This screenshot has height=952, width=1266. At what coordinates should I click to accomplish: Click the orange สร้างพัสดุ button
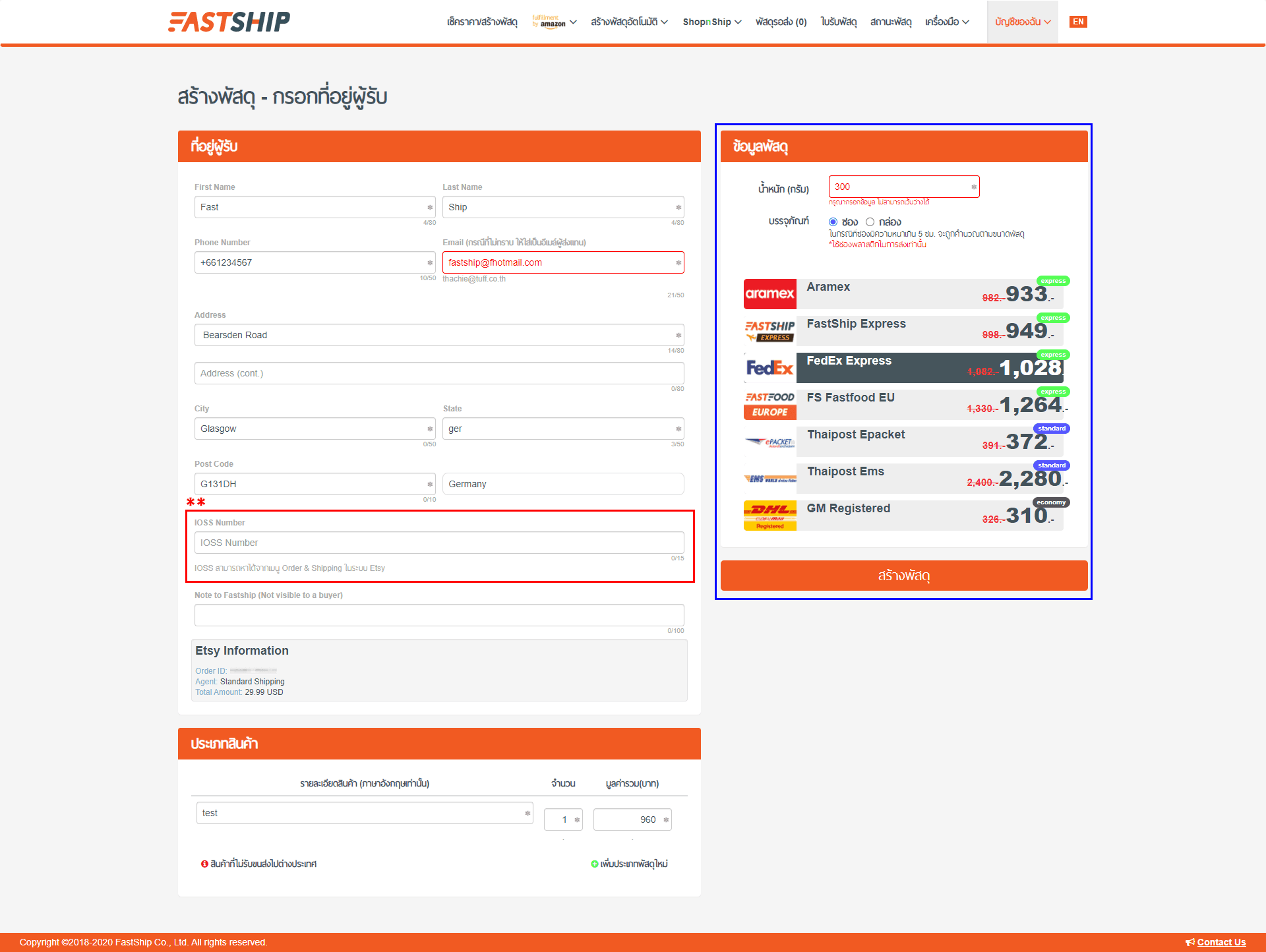pyautogui.click(x=904, y=576)
